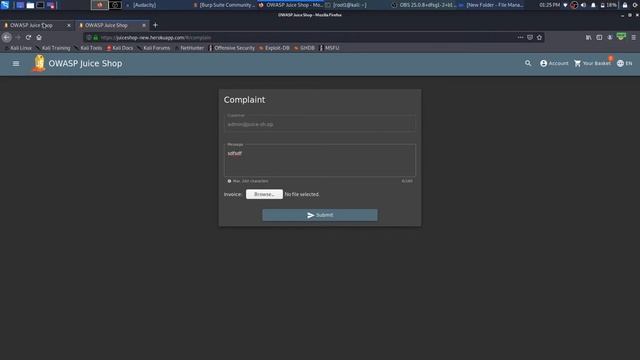Toggle the Firefox sidebar icon
Viewport: 640px width, 360px height.
pyautogui.click(x=599, y=38)
